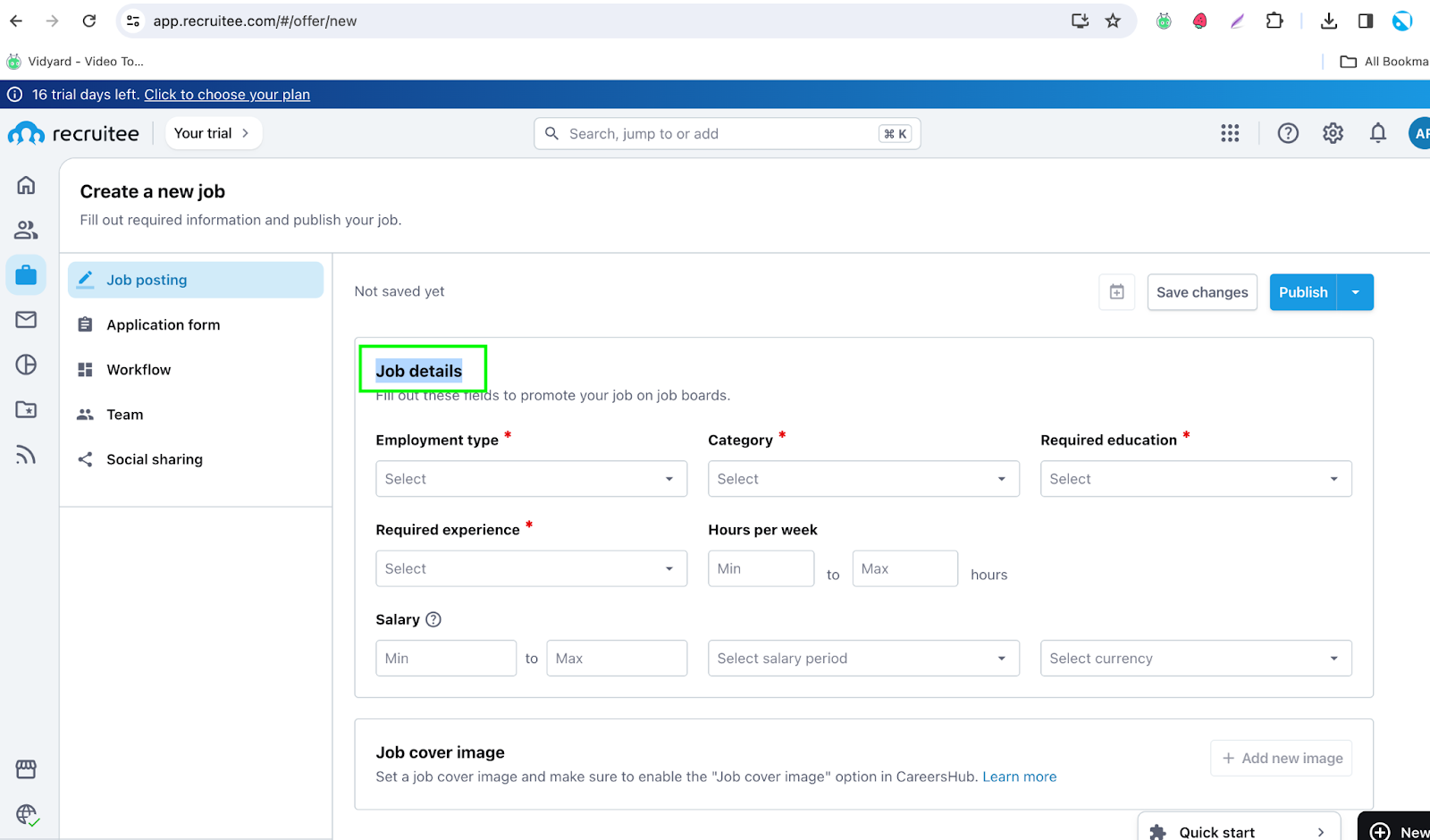
Task: Click the Save changes button
Action: [1201, 292]
